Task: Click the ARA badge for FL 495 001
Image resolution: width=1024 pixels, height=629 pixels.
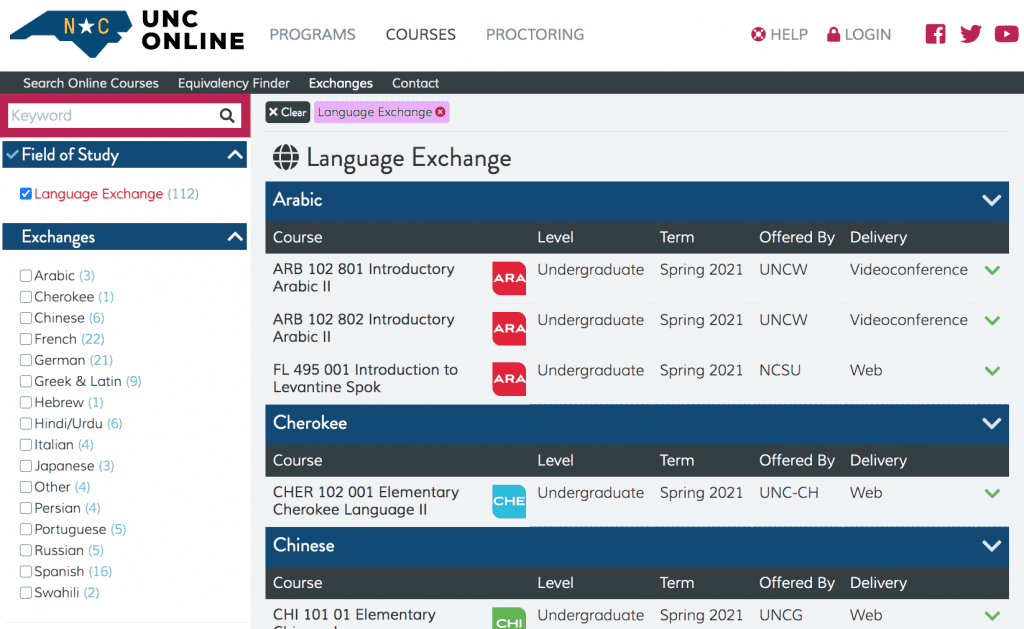Action: click(509, 379)
